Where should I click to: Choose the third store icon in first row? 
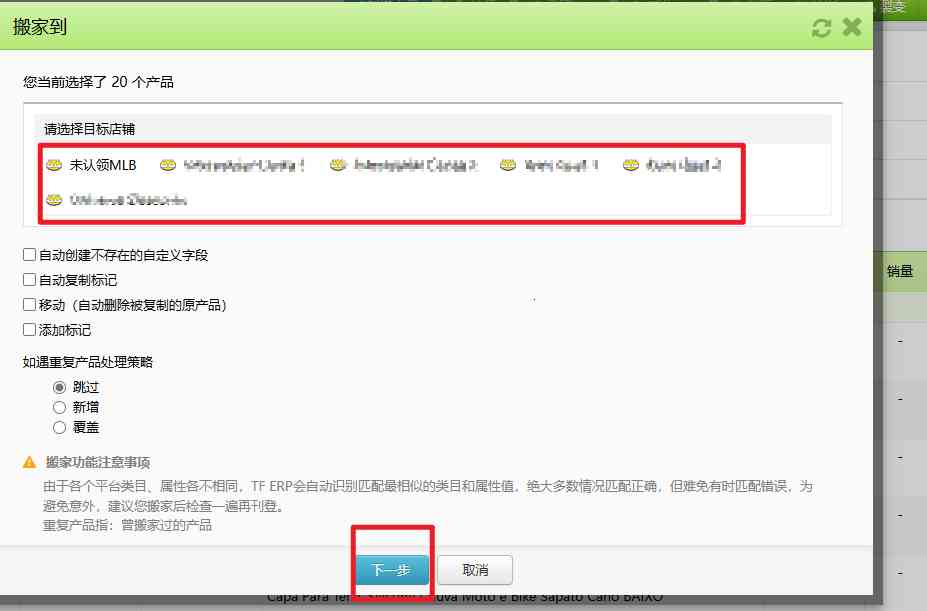(338, 165)
